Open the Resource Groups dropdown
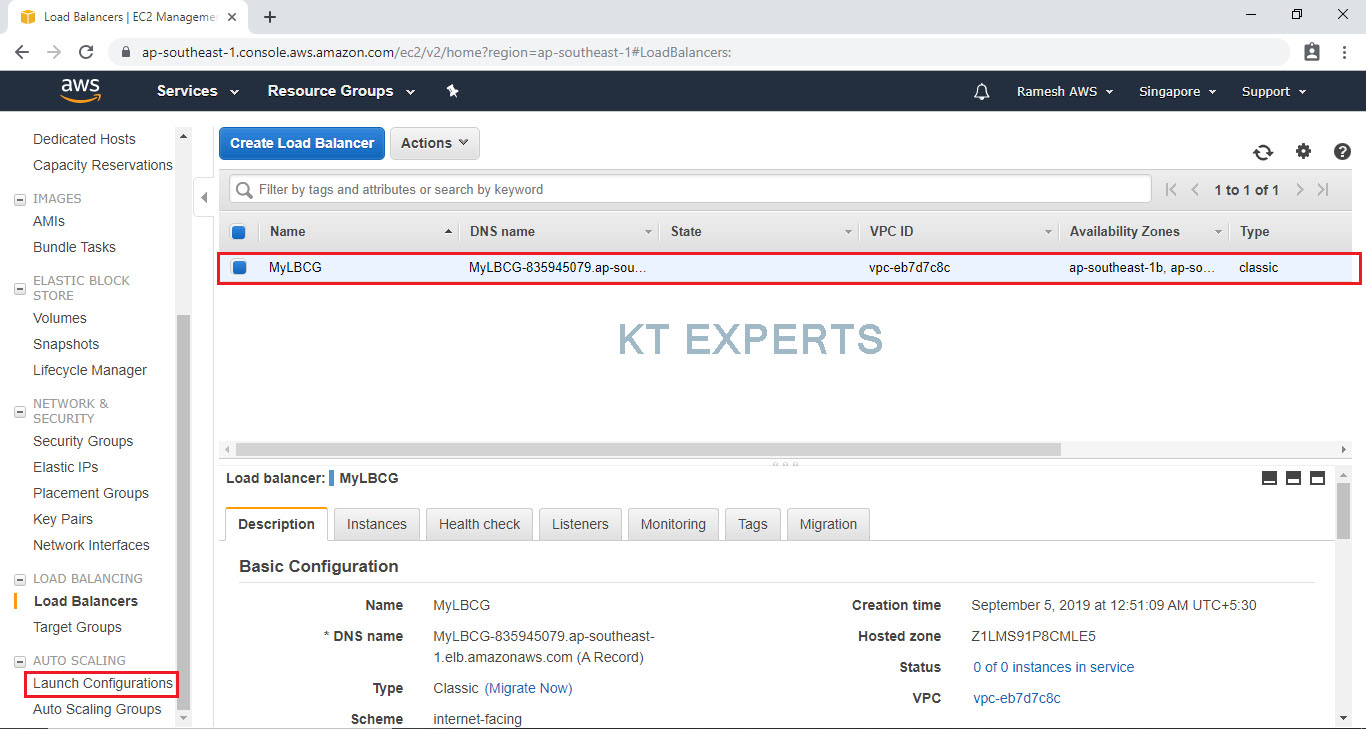The image size is (1366, 729). pos(341,91)
